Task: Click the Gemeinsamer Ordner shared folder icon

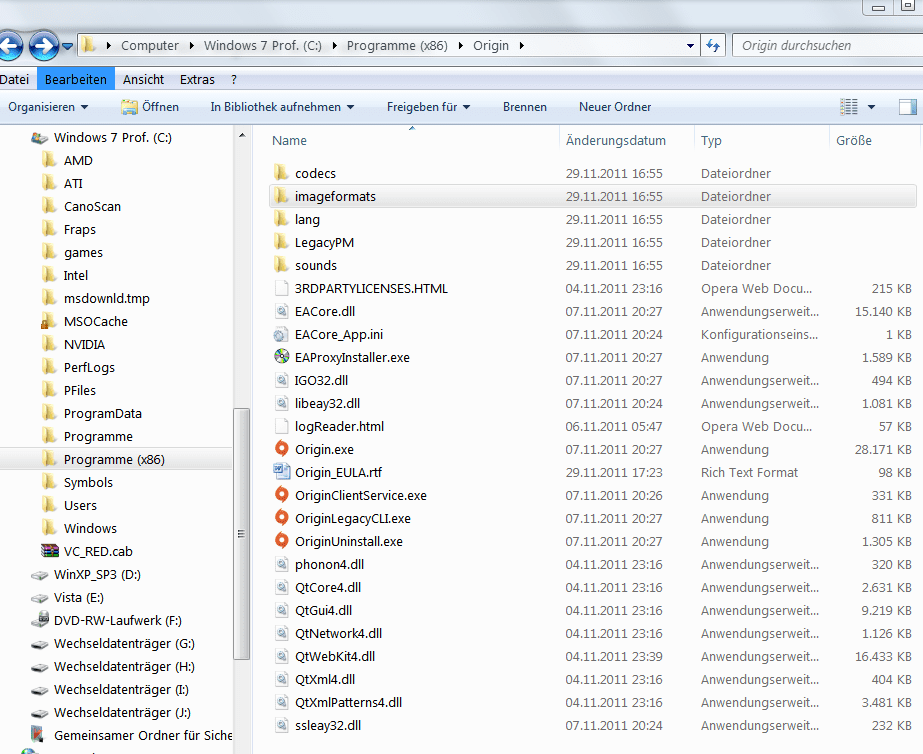Action: click(x=38, y=735)
